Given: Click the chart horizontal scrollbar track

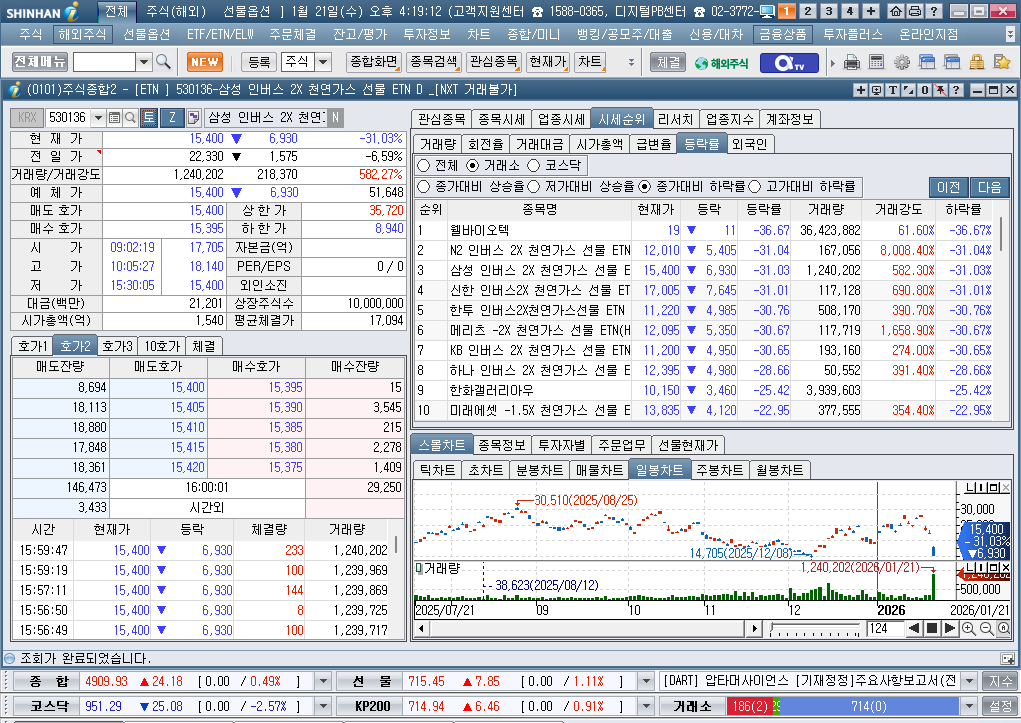Looking at the screenshot, I should pos(587,629).
